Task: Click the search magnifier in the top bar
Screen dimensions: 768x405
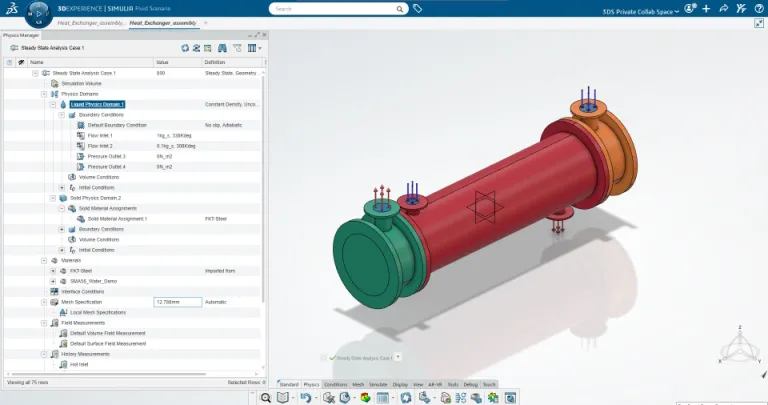Action: [400, 9]
